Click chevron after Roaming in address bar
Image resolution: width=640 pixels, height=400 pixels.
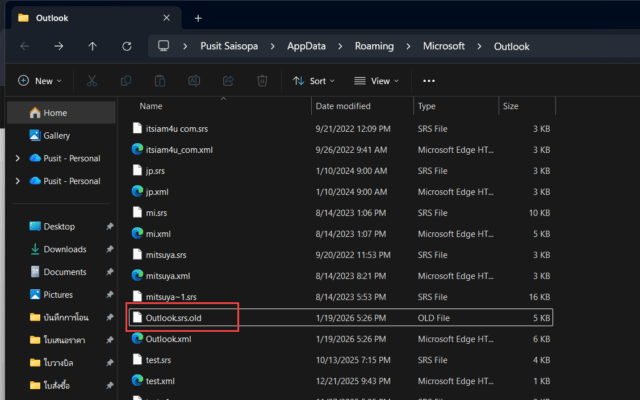(408, 46)
